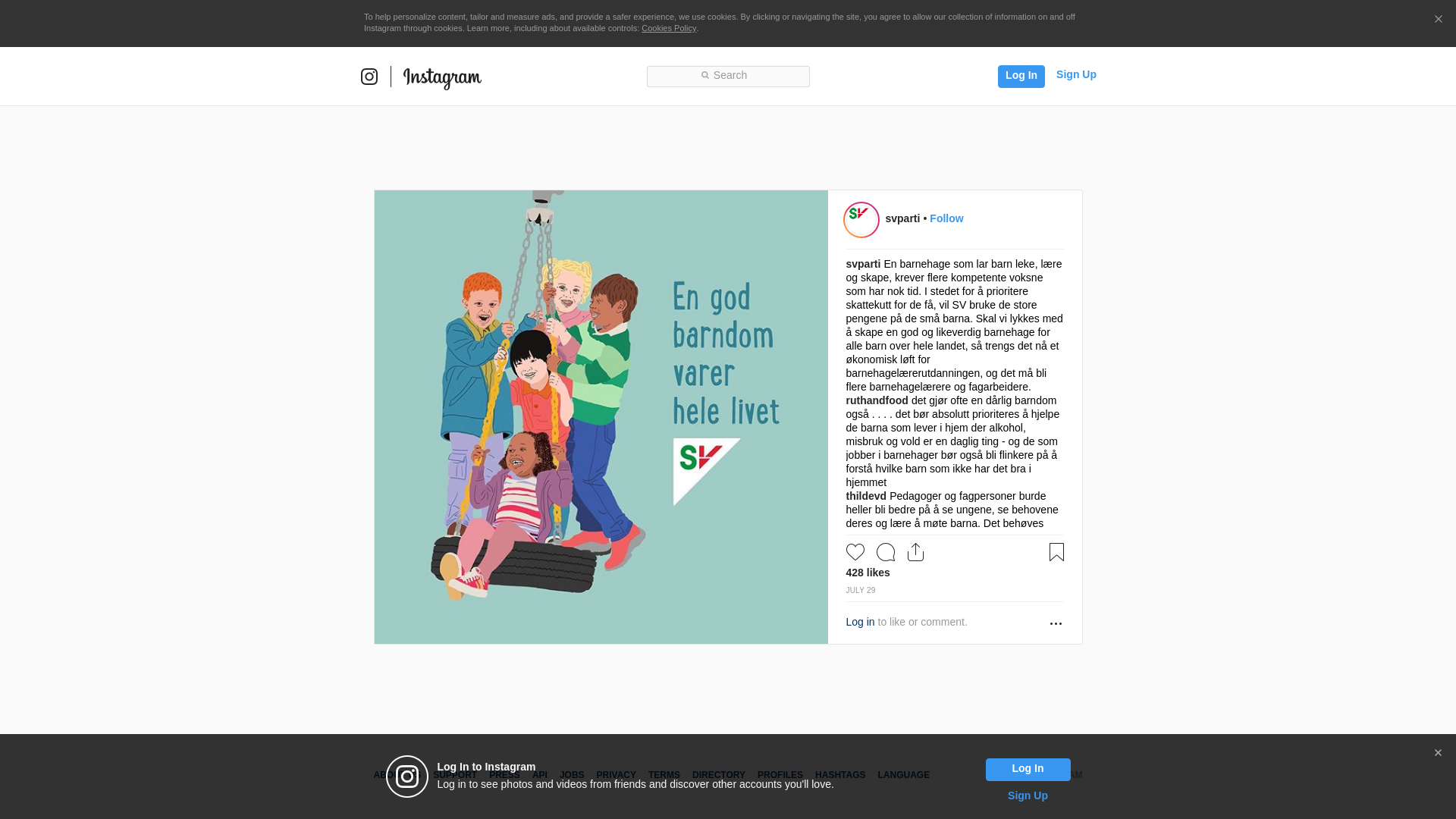Open the top Sign Up link

click(x=1076, y=74)
